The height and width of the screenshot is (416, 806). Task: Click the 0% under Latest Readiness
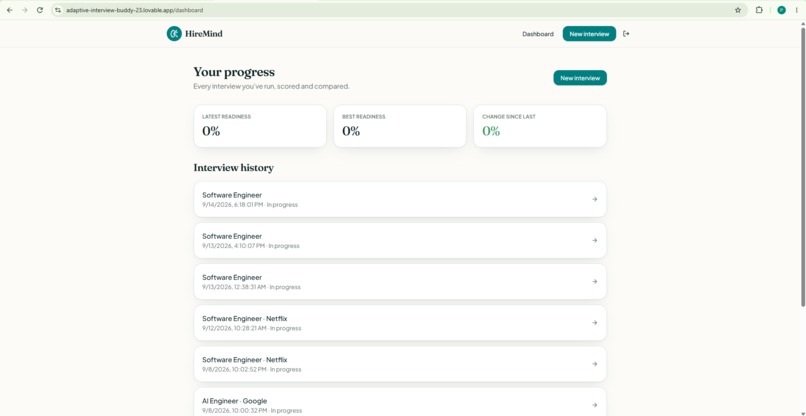coord(211,131)
